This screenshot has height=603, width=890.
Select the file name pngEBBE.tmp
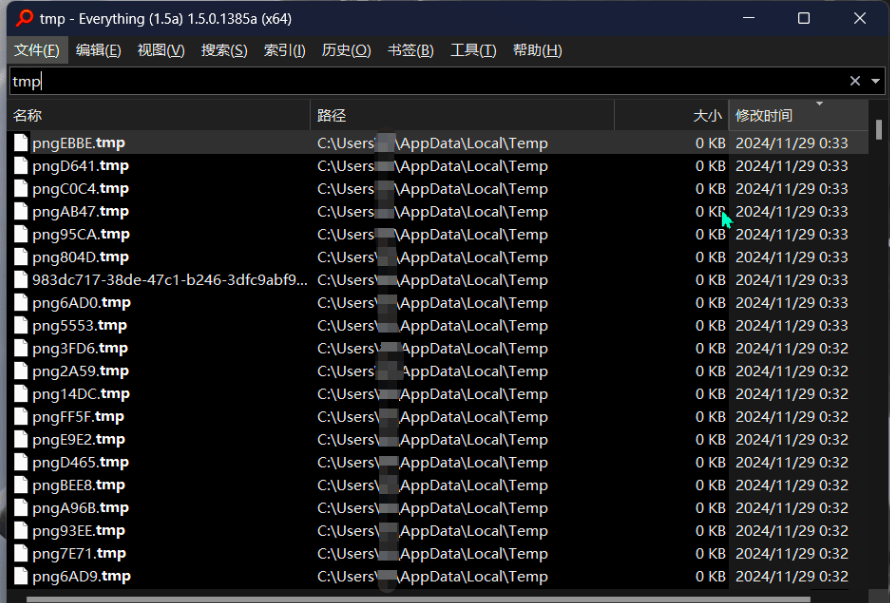(x=78, y=143)
